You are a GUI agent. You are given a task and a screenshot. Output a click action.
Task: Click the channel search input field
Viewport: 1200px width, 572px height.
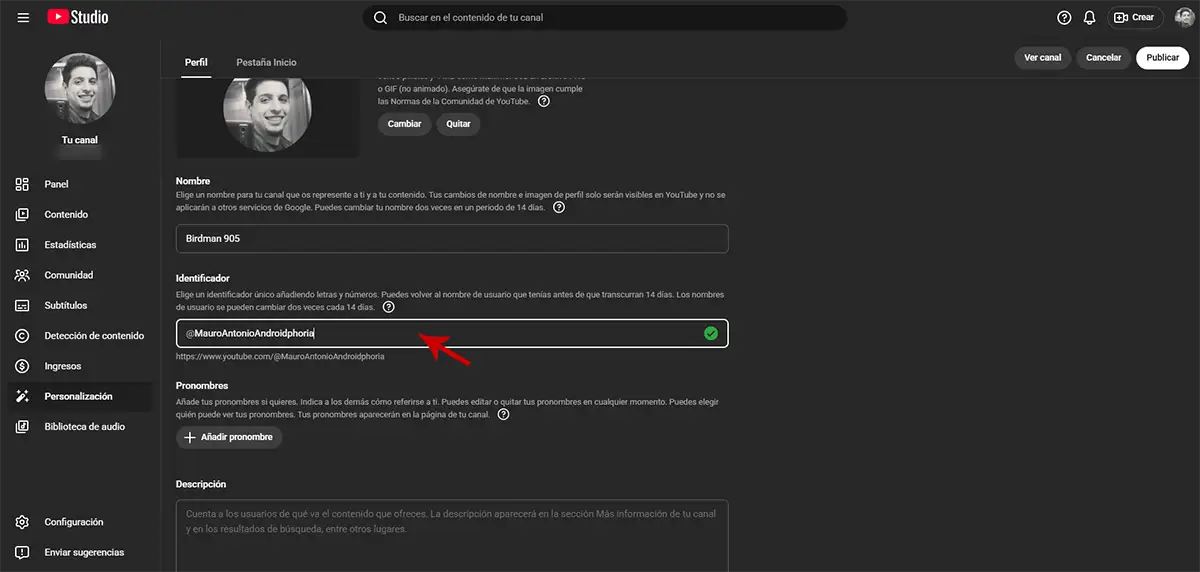605,17
